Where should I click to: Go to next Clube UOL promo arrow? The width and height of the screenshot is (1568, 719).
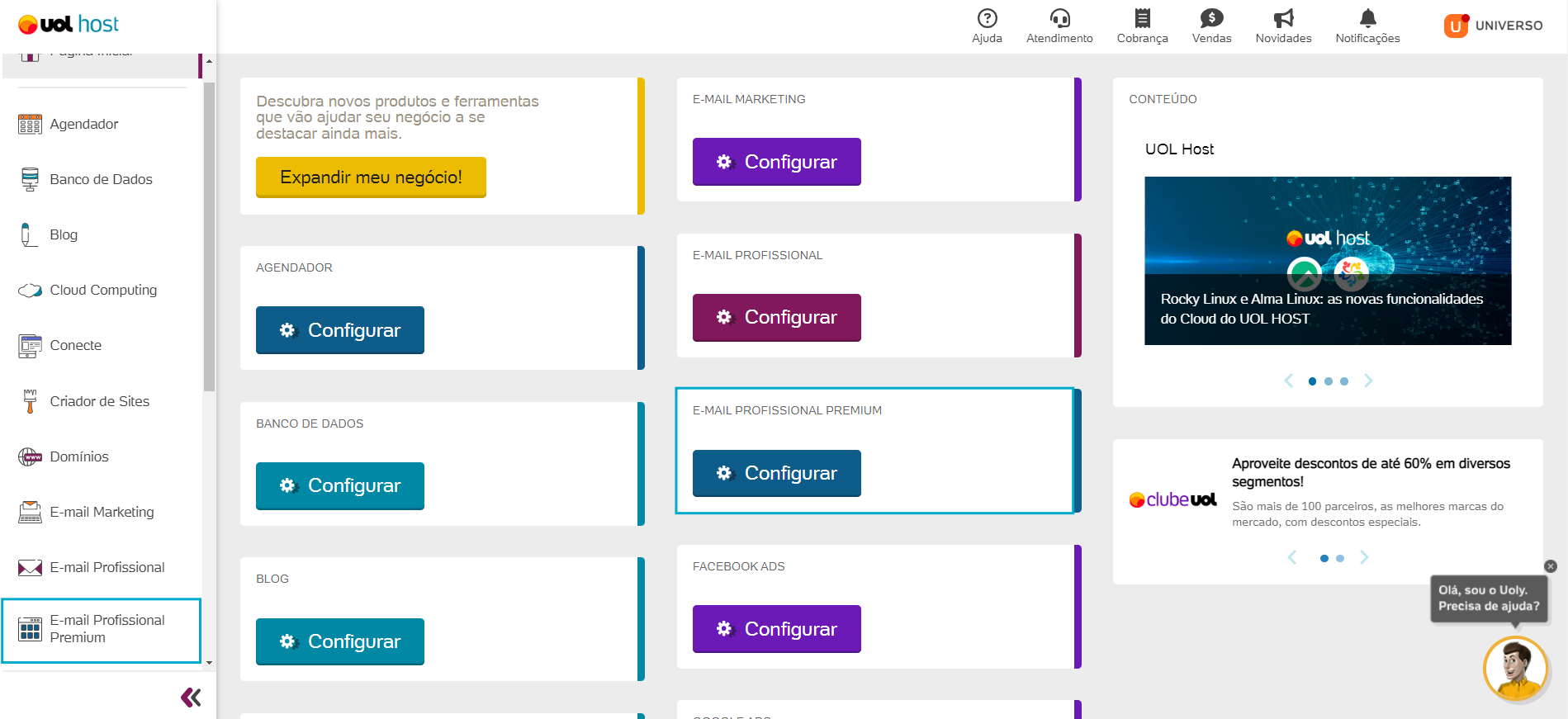coord(1364,558)
